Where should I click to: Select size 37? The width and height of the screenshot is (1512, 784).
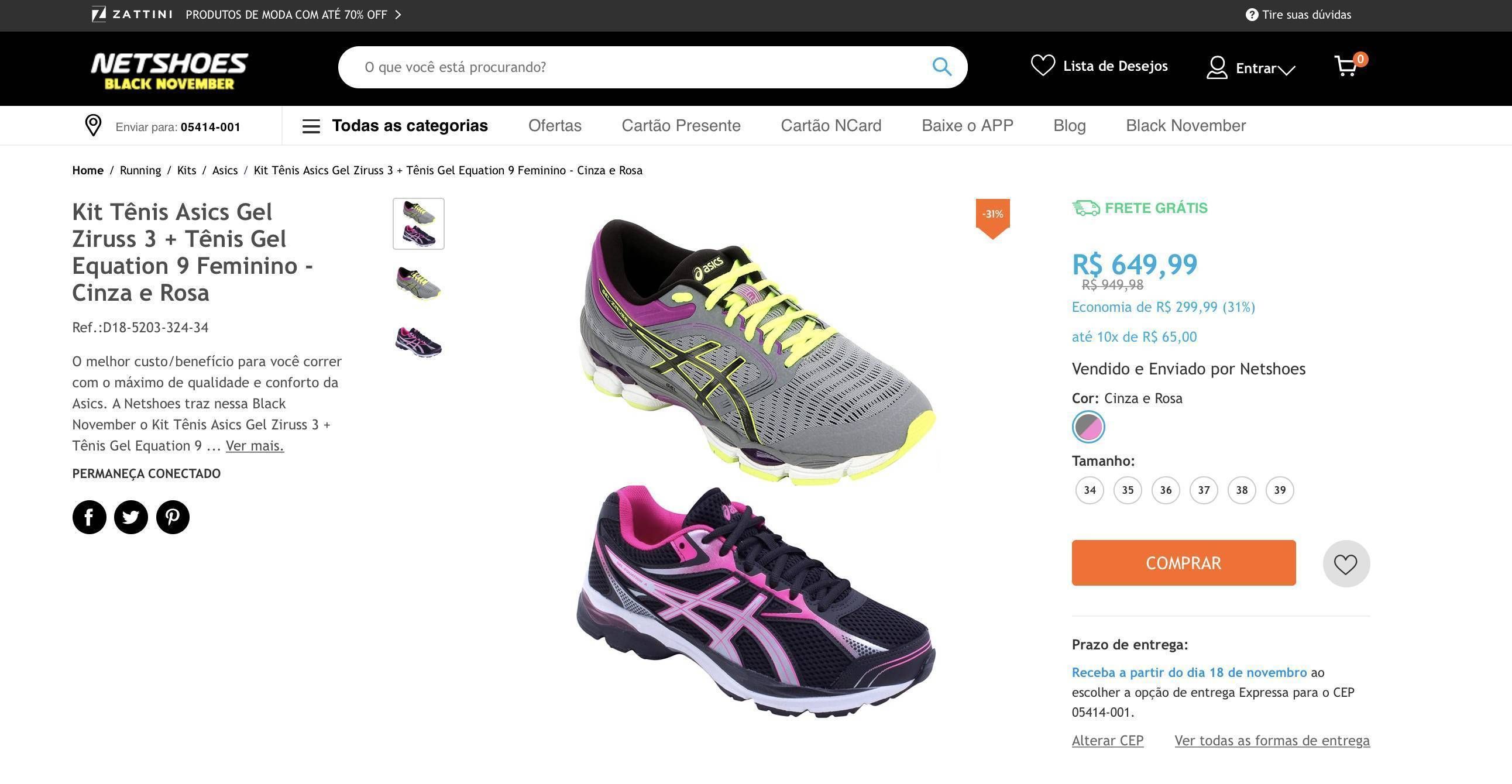click(1204, 491)
